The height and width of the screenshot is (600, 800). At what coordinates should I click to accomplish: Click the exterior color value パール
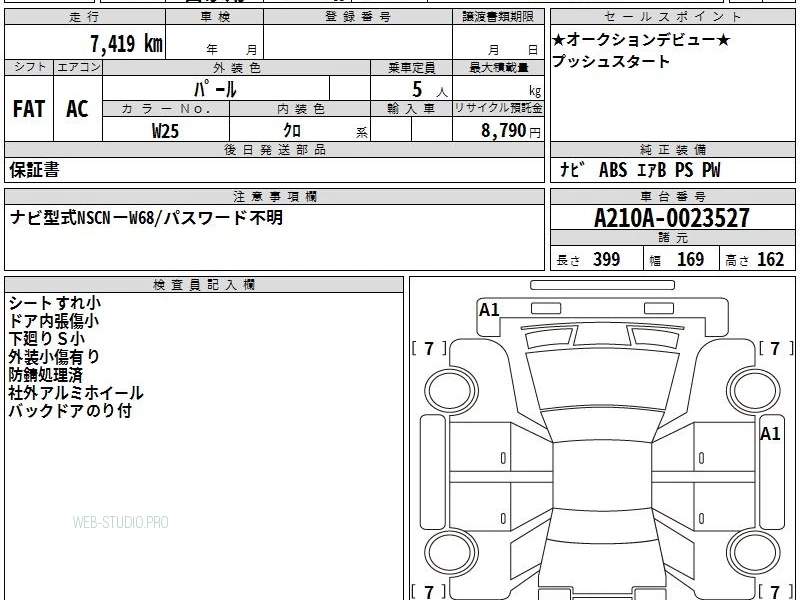(215, 89)
